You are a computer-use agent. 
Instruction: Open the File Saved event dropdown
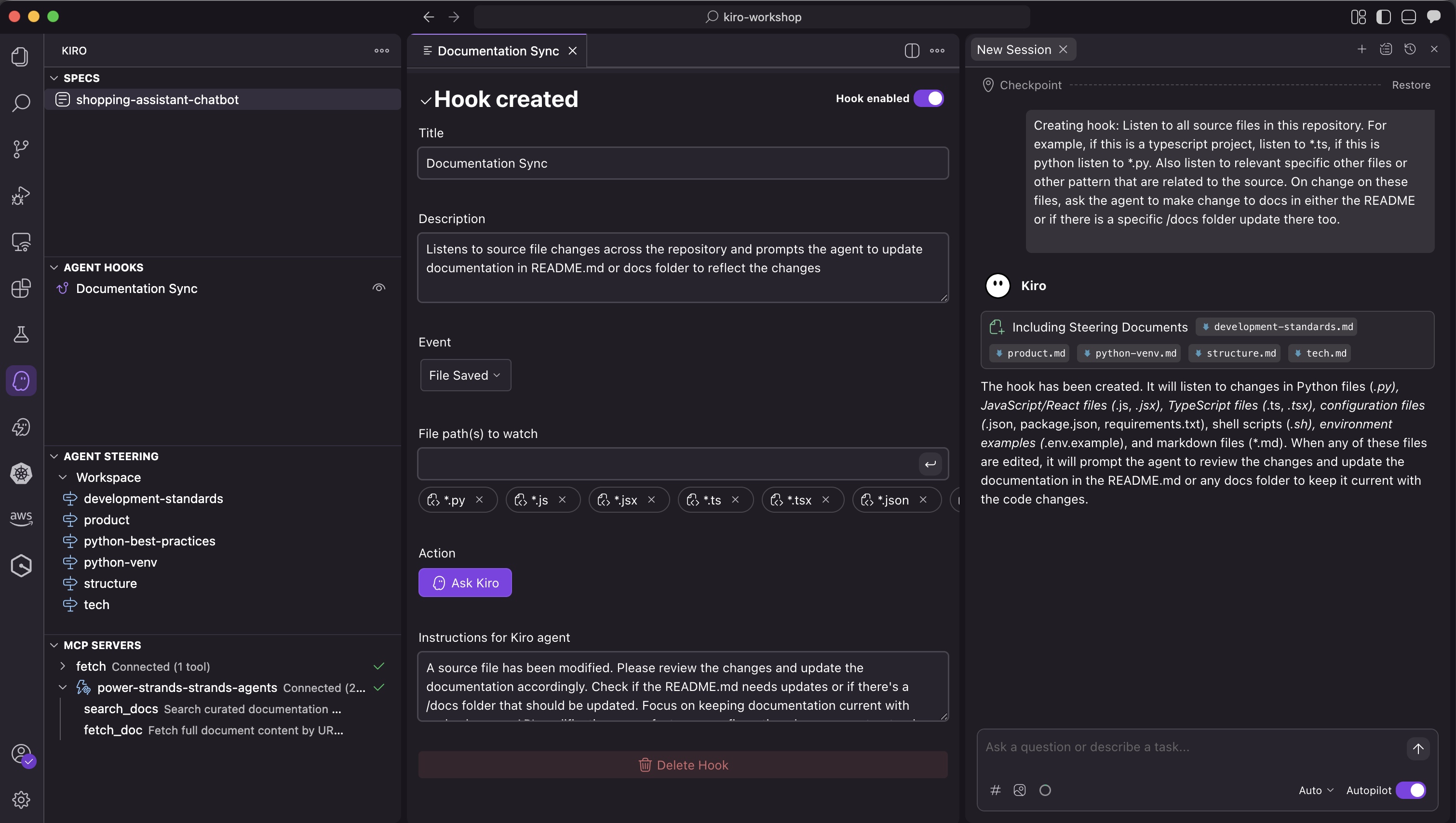pos(465,375)
